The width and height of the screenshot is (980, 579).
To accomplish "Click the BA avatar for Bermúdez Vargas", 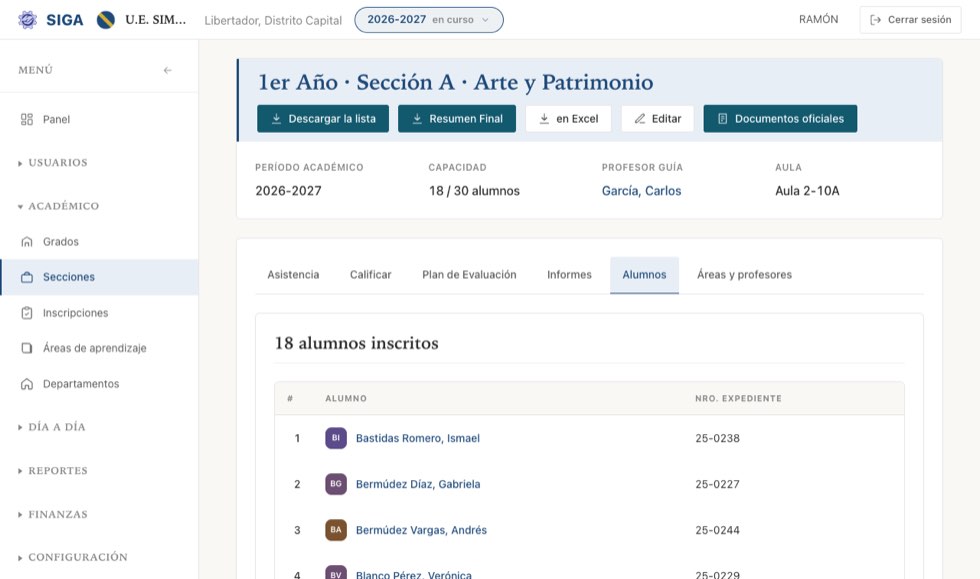I will coord(336,530).
